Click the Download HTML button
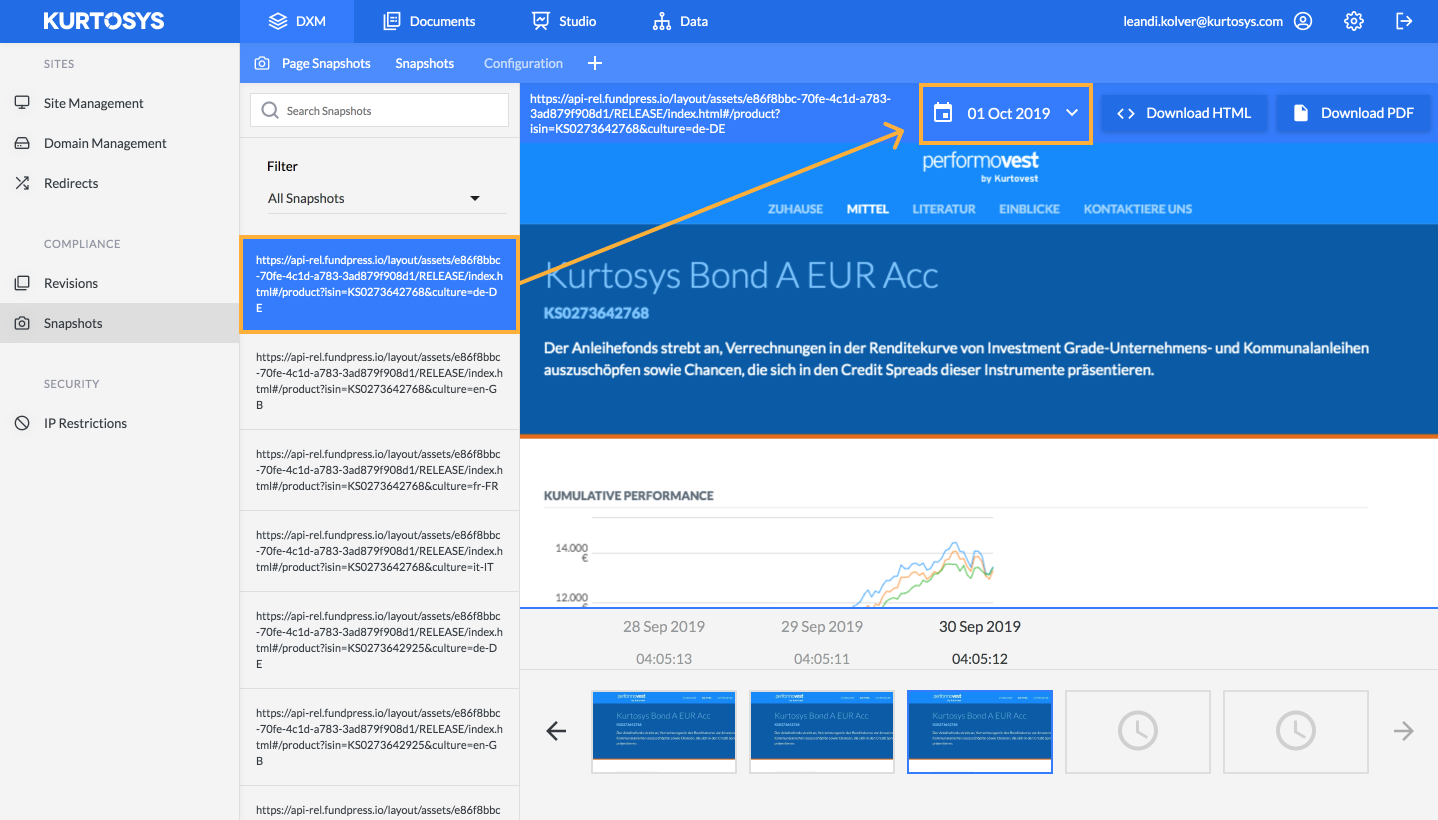1438x820 pixels. tap(1184, 113)
